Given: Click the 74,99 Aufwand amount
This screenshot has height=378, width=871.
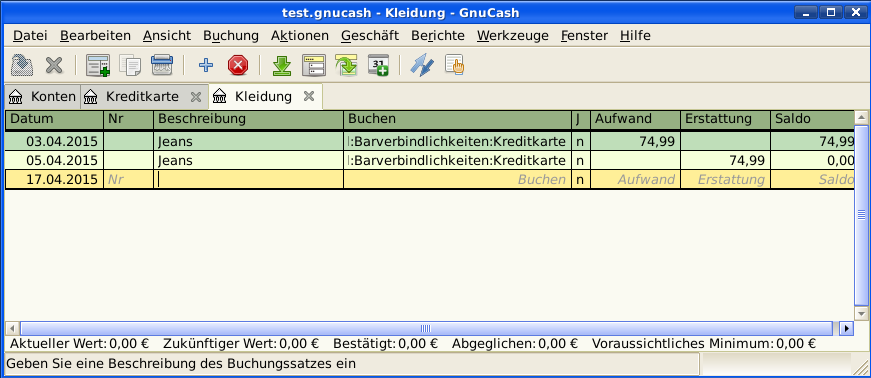Looking at the screenshot, I should [x=635, y=141].
